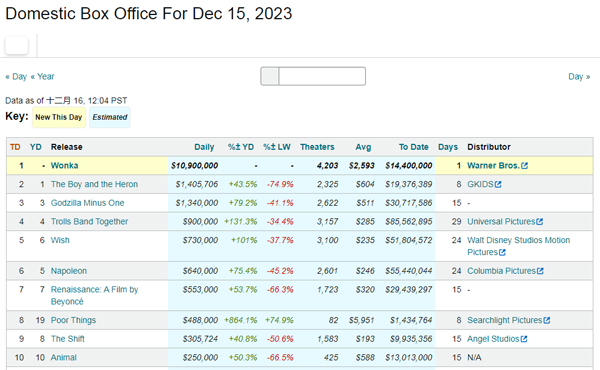Open Warner Bros. distributor link
This screenshot has width=600, height=370.
pyautogui.click(x=493, y=166)
